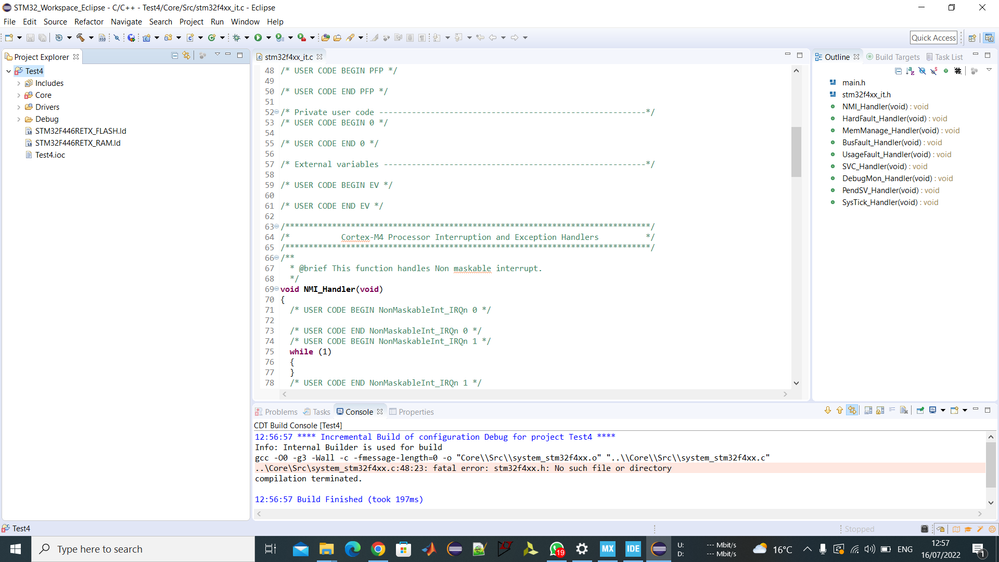Open the Refactor menu
The height and width of the screenshot is (562, 999).
tap(89, 22)
